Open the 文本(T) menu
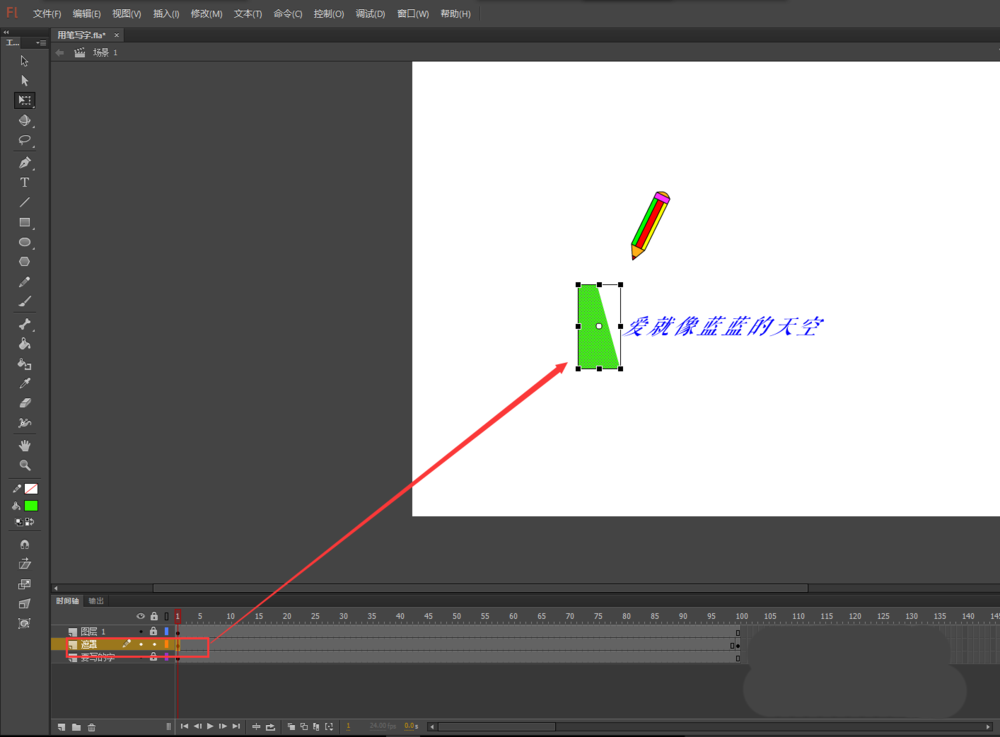 [x=247, y=14]
